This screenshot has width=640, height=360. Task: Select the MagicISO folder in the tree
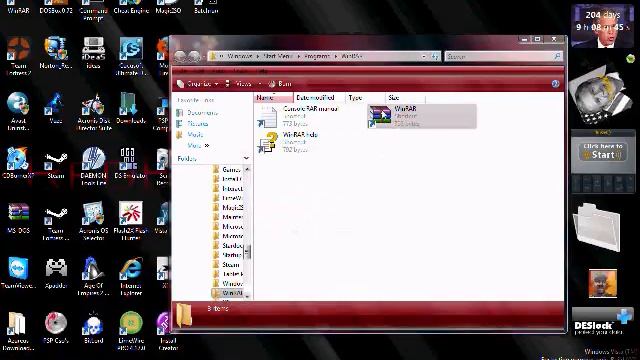pyautogui.click(x=227, y=207)
